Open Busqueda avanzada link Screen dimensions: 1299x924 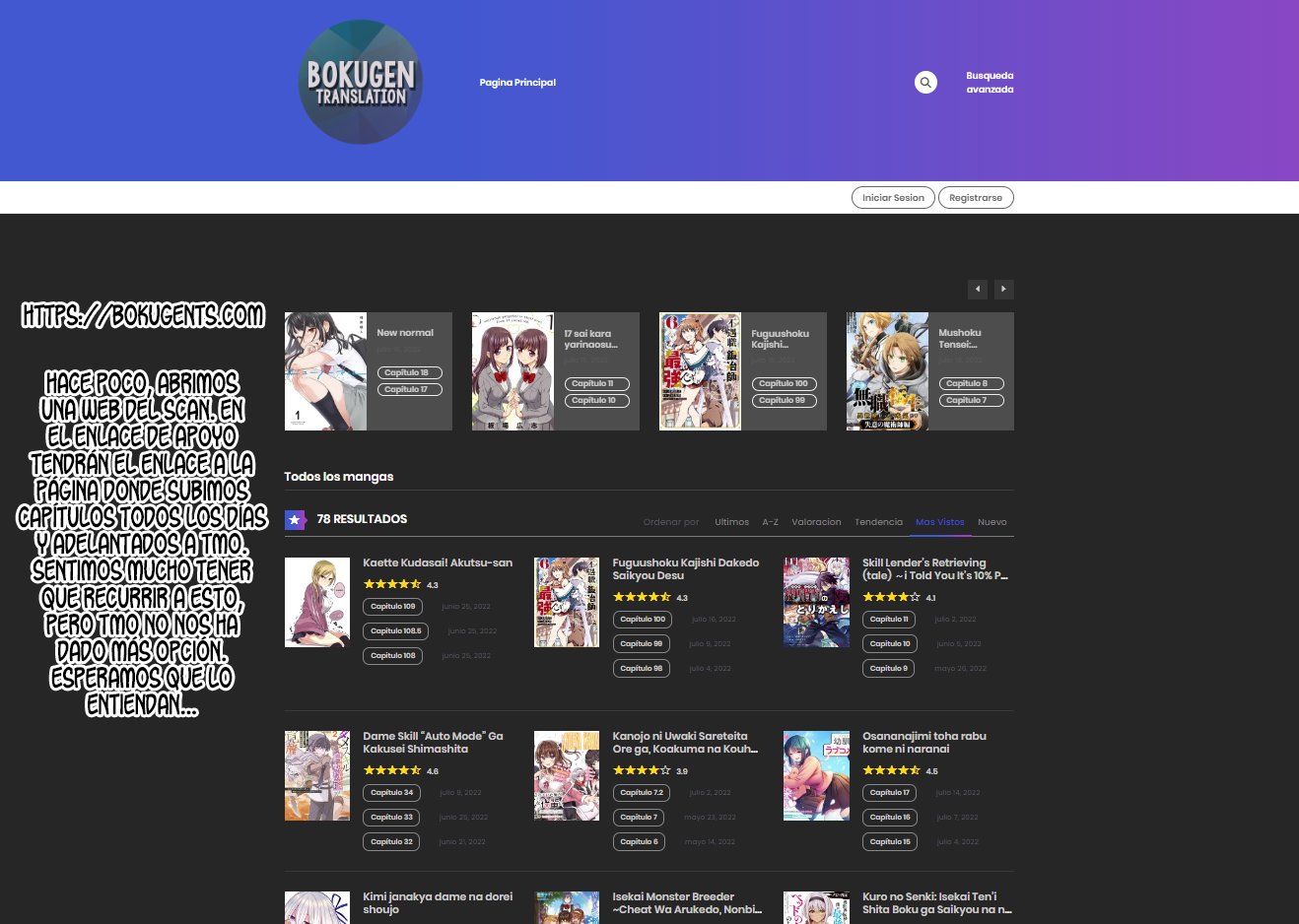coord(990,83)
